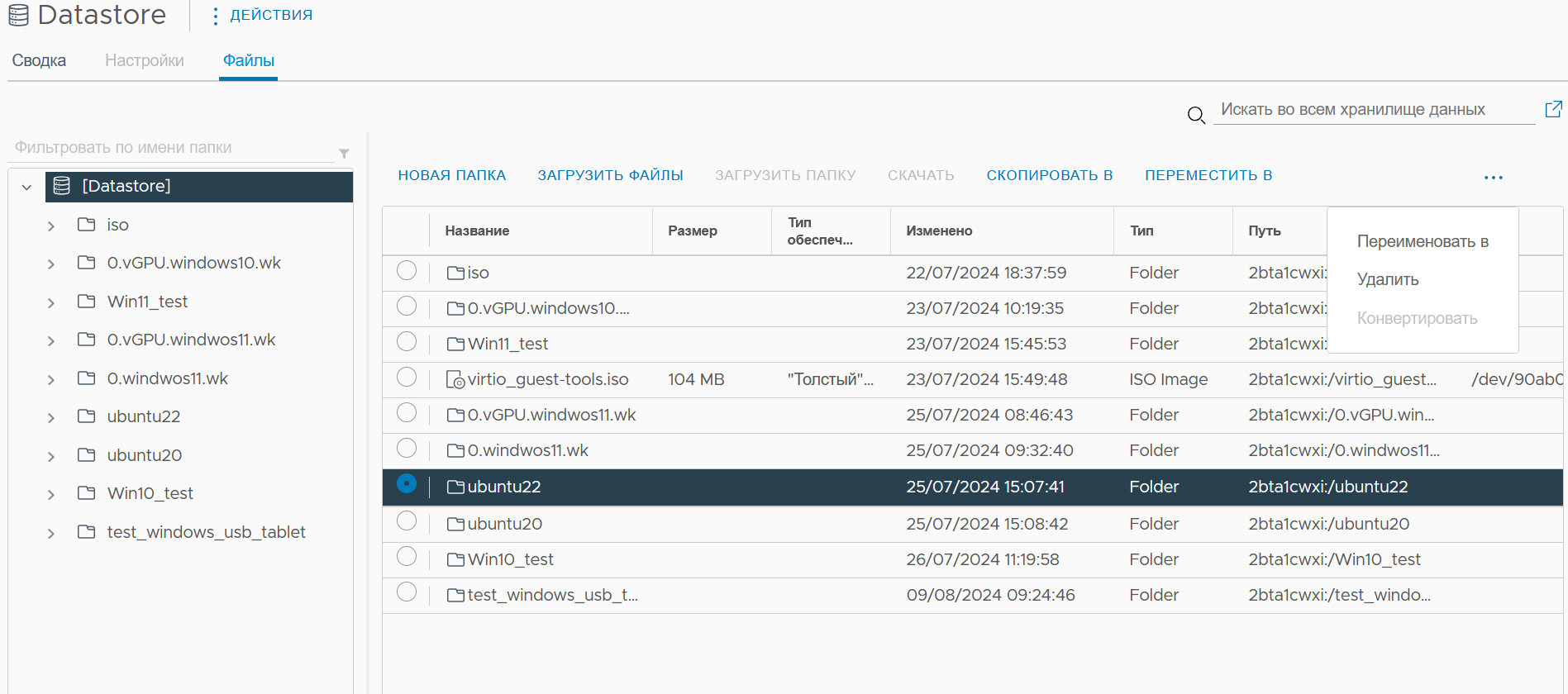Click folder icon of test_windows_usb_tablet in tree
This screenshot has width=1568, height=694.
click(86, 531)
